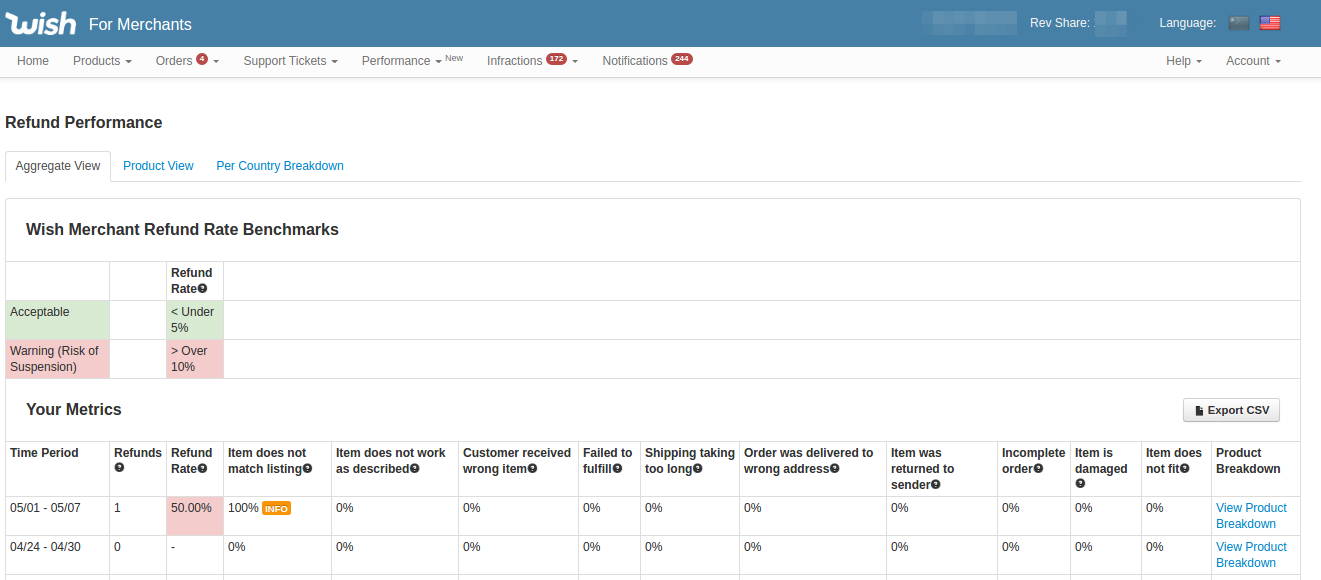Click help icon next to 'Item does not match listing'
Viewport: 1321px width, 580px height.
tap(308, 469)
